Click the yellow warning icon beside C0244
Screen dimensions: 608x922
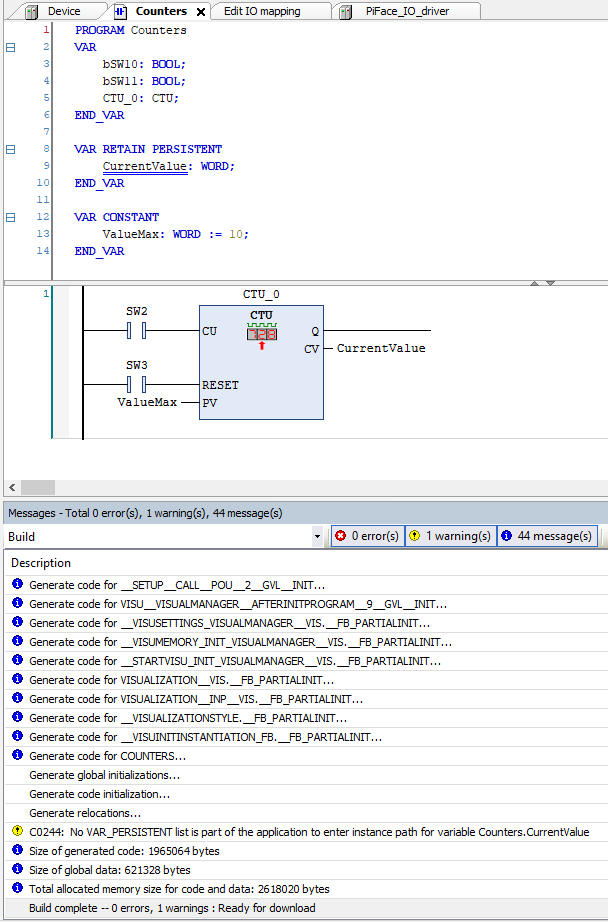tap(17, 831)
